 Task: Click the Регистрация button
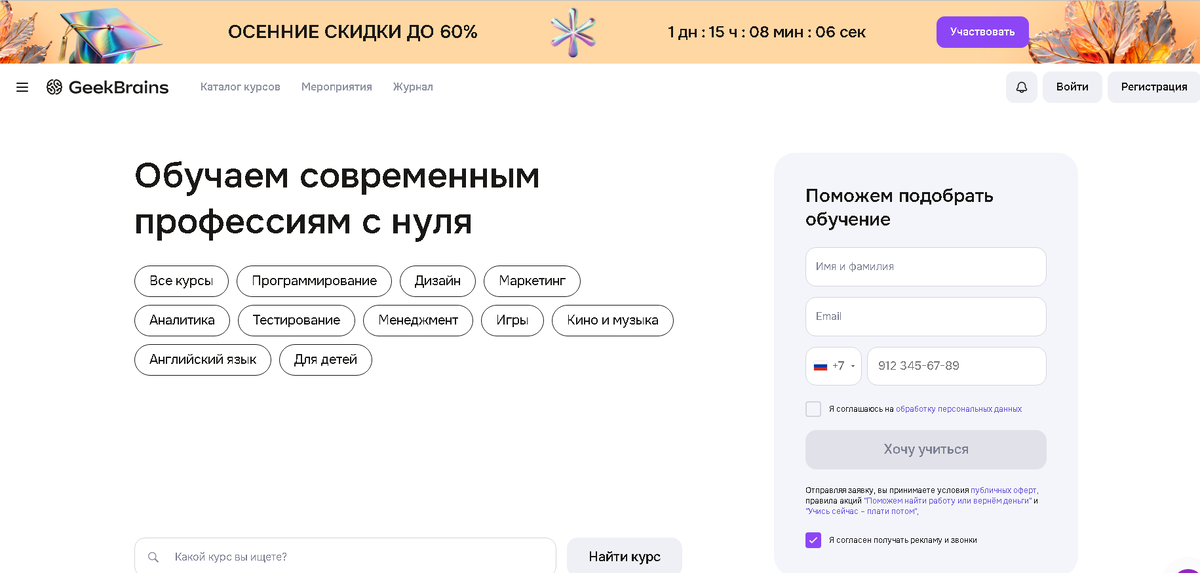(x=1154, y=87)
